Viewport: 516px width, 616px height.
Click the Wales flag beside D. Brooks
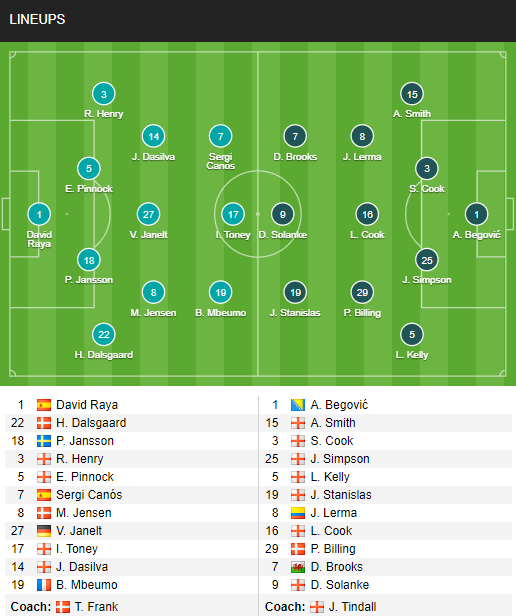click(x=297, y=567)
